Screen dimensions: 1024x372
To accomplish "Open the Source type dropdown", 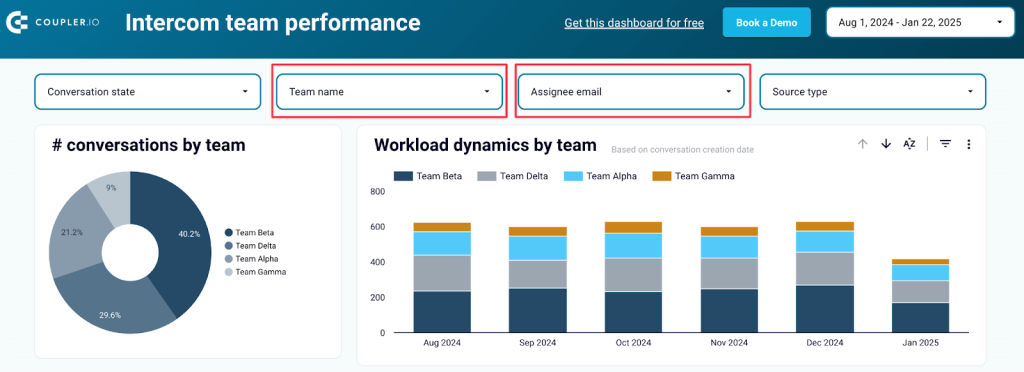I will (x=872, y=92).
